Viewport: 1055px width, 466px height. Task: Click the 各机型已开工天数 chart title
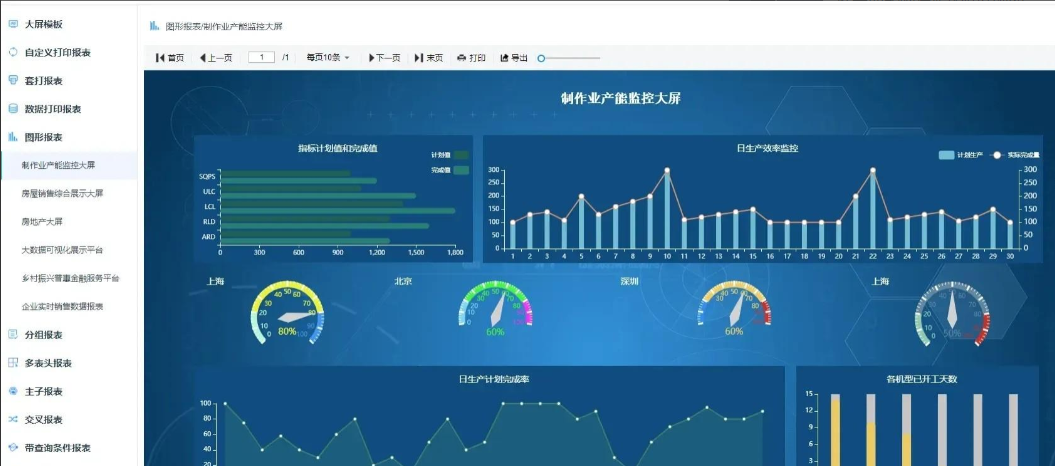[x=921, y=379]
